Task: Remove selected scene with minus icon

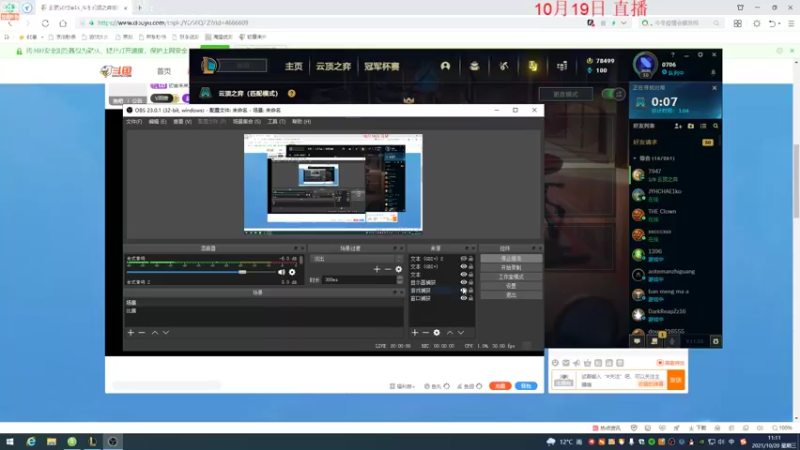Action: click(142, 333)
